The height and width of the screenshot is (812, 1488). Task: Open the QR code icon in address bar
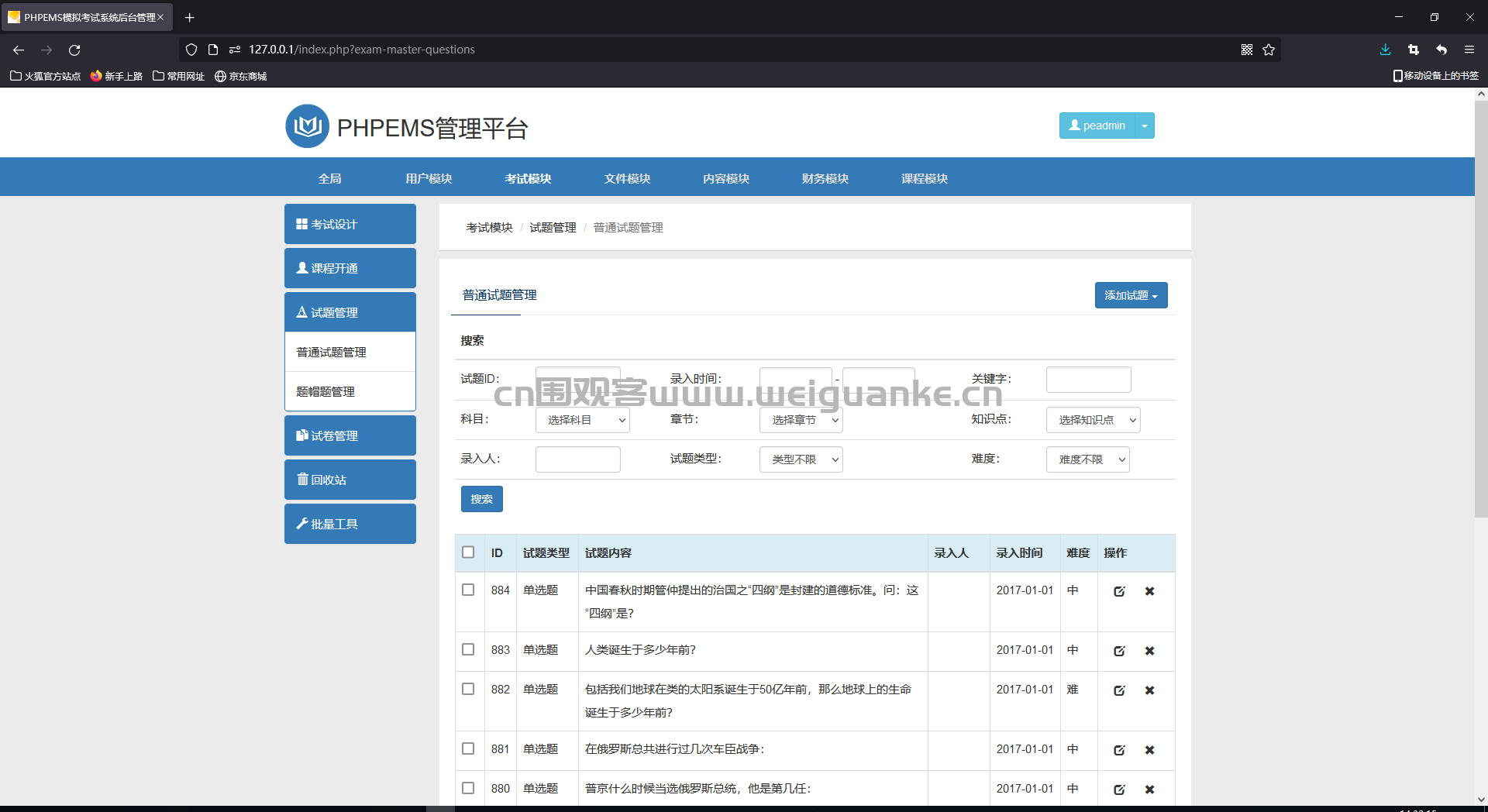tap(1247, 50)
